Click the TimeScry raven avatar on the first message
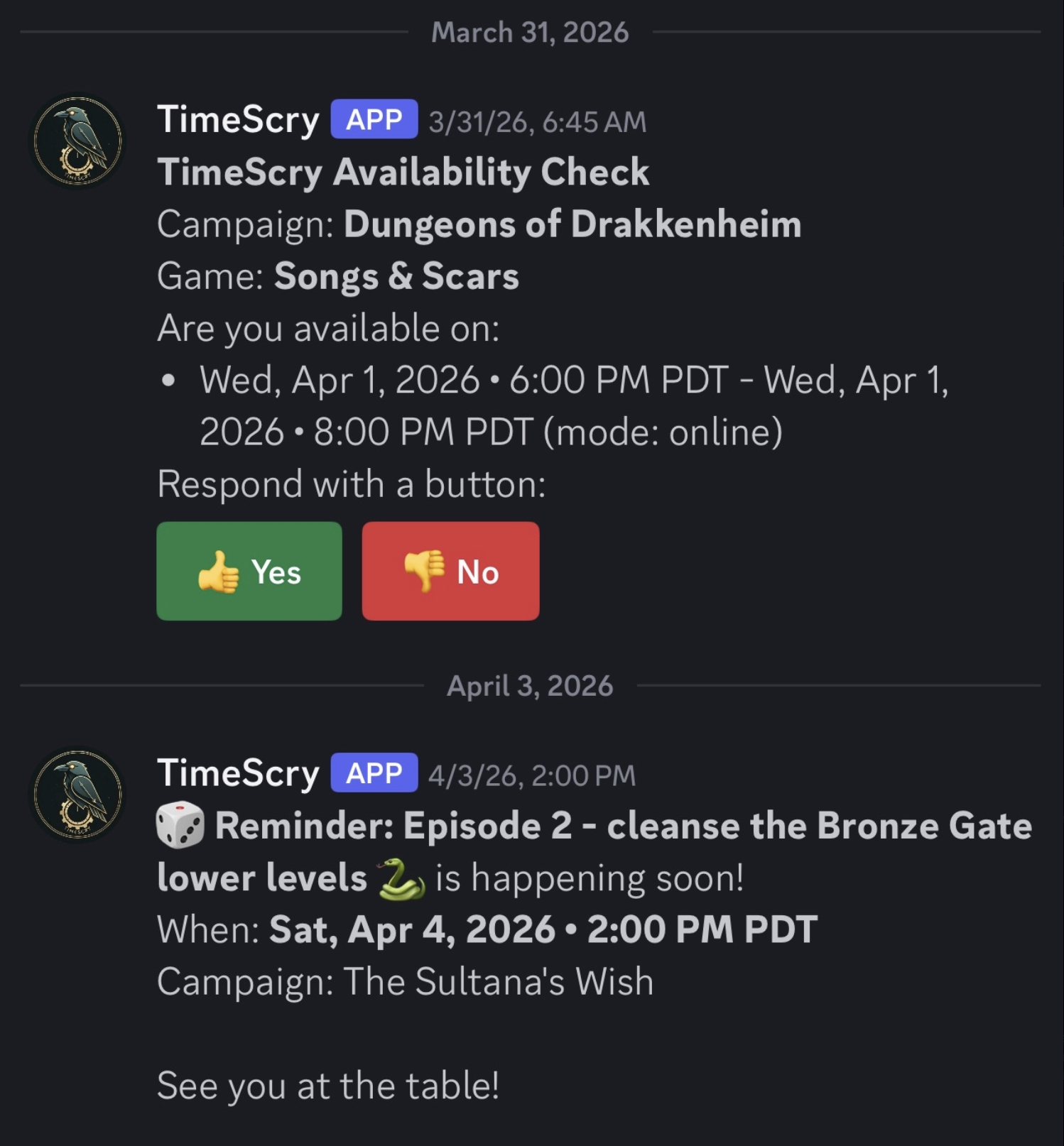Image resolution: width=1064 pixels, height=1146 pixels. click(78, 142)
